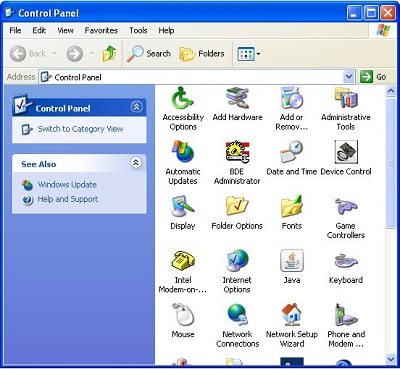Select the Date and Time icon
The height and width of the screenshot is (369, 400).
coord(291,152)
